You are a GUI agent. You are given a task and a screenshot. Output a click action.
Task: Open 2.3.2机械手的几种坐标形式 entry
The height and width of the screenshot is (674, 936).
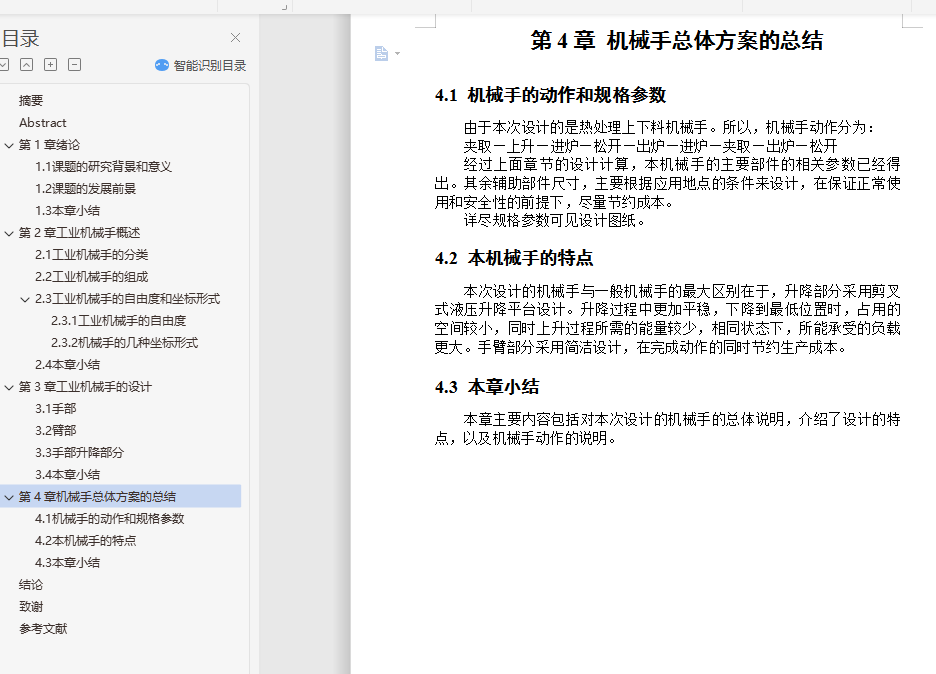(x=125, y=343)
